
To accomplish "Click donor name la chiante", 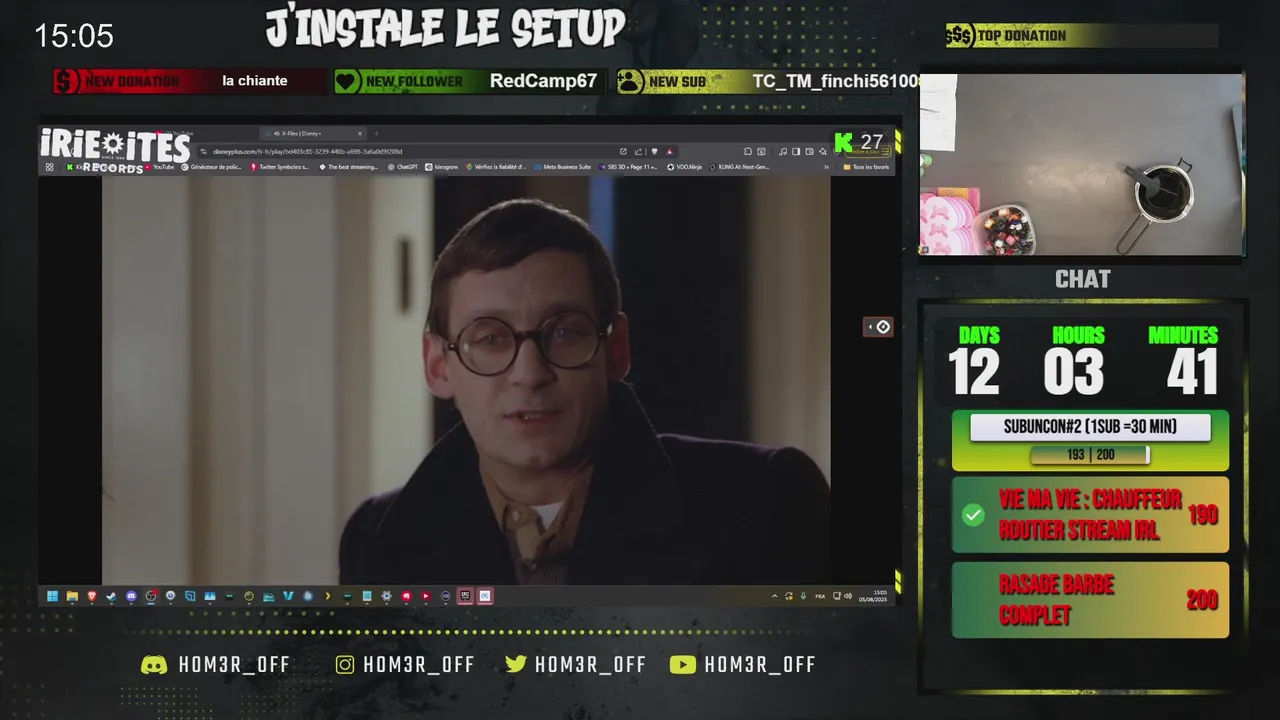I will (x=255, y=81).
